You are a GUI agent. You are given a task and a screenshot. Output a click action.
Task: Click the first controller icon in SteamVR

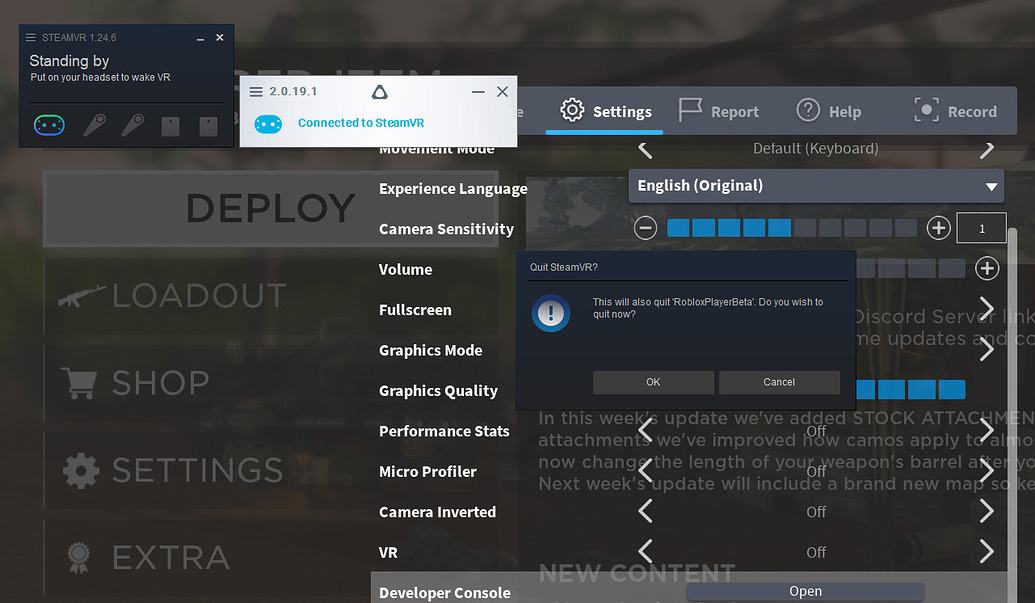pos(94,126)
